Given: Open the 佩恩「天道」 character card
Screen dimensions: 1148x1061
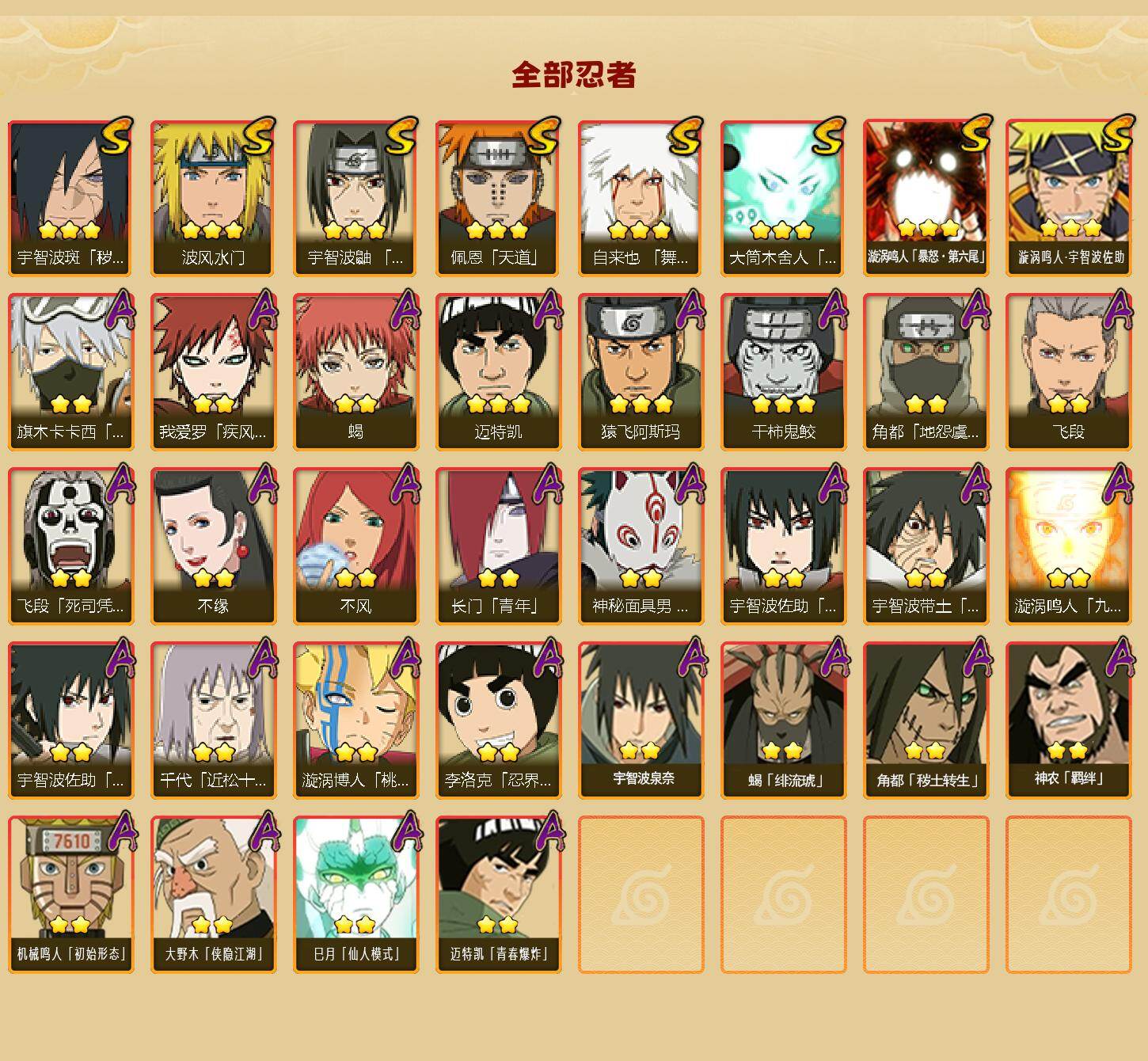Looking at the screenshot, I should tap(498, 198).
